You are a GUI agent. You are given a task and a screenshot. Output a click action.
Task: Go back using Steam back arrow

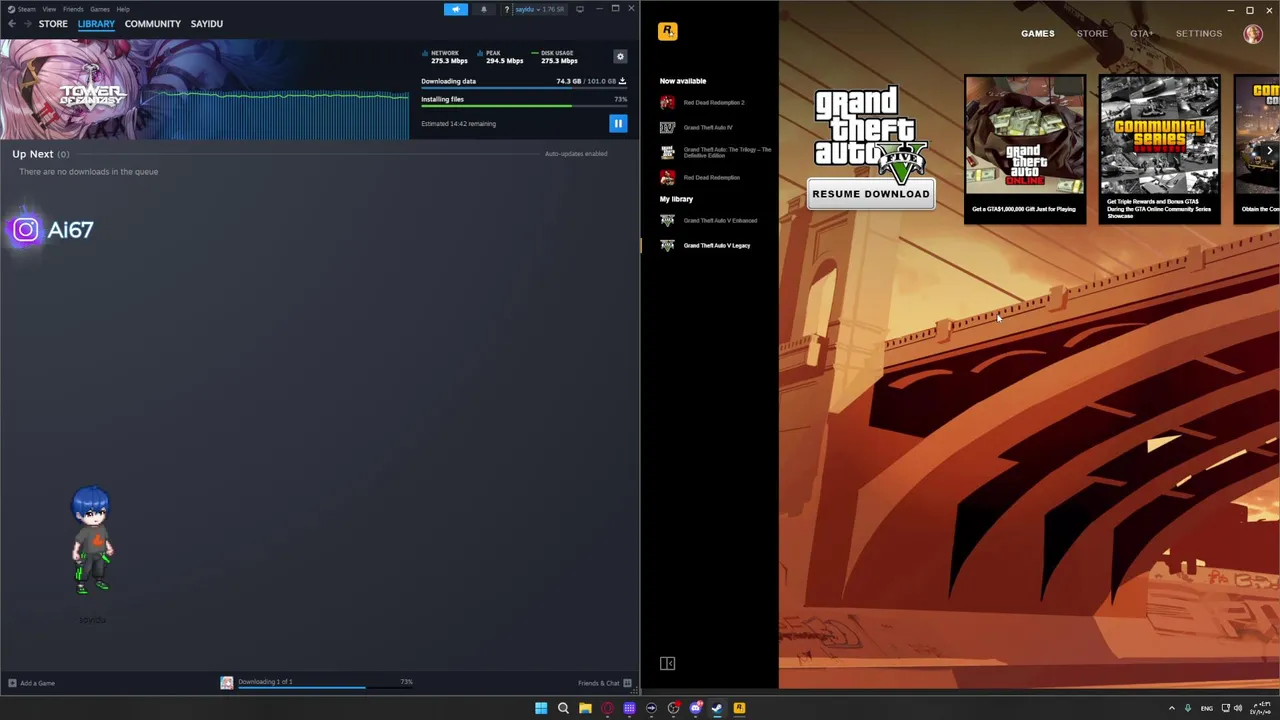click(12, 23)
